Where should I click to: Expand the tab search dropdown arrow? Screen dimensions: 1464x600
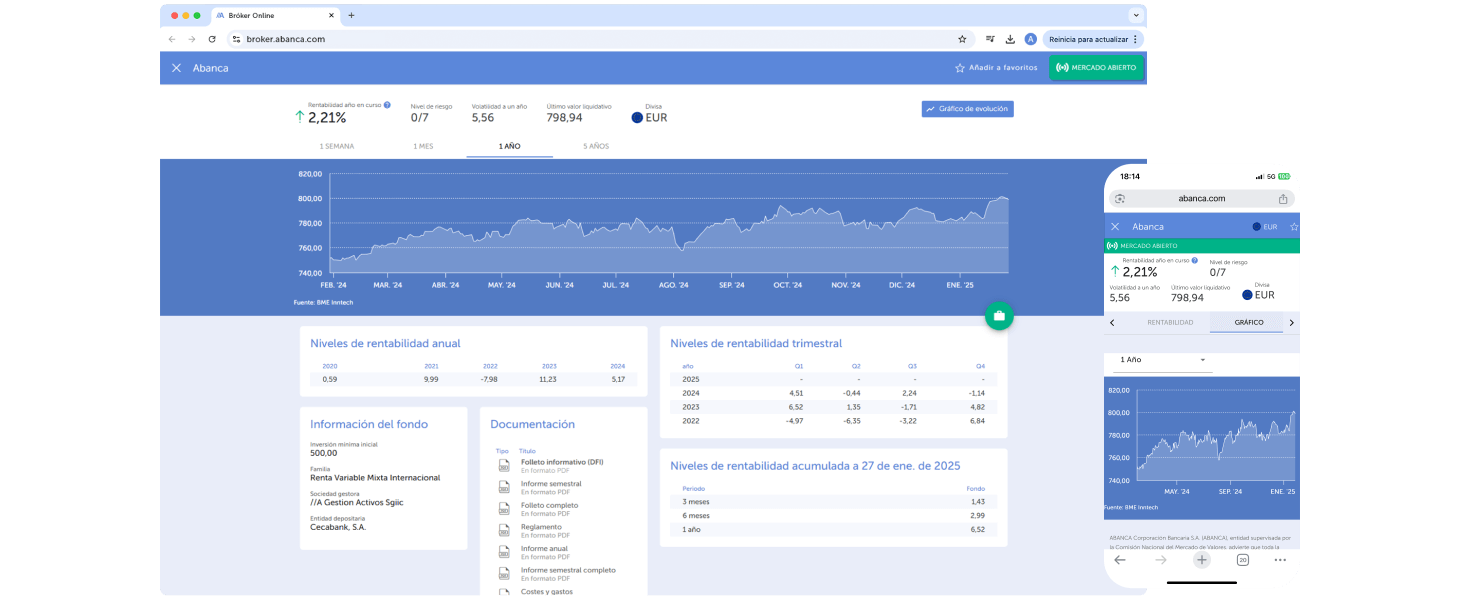coord(1135,15)
